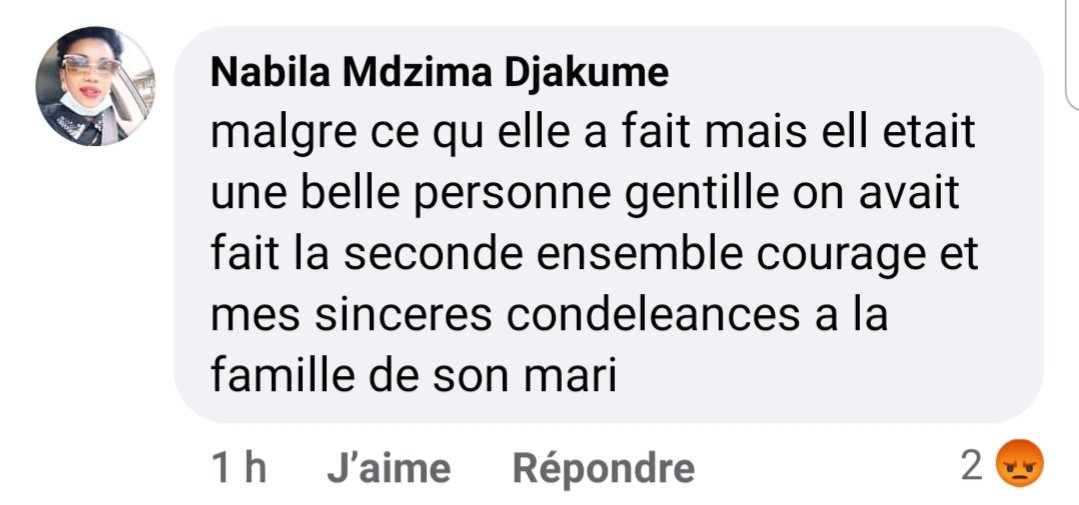Click the word "etait" in the comment
This screenshot has height=505, width=1079.
click(930, 135)
